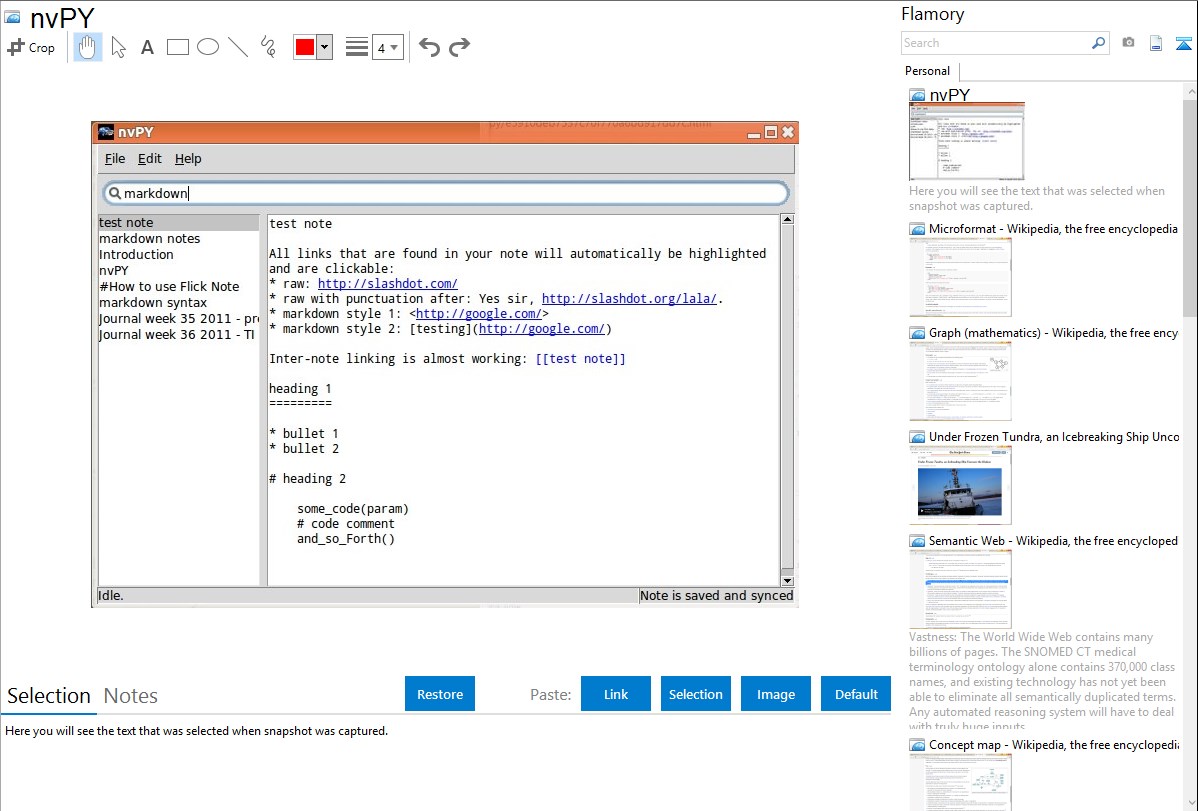Open the line width dropdown

pyautogui.click(x=387, y=47)
